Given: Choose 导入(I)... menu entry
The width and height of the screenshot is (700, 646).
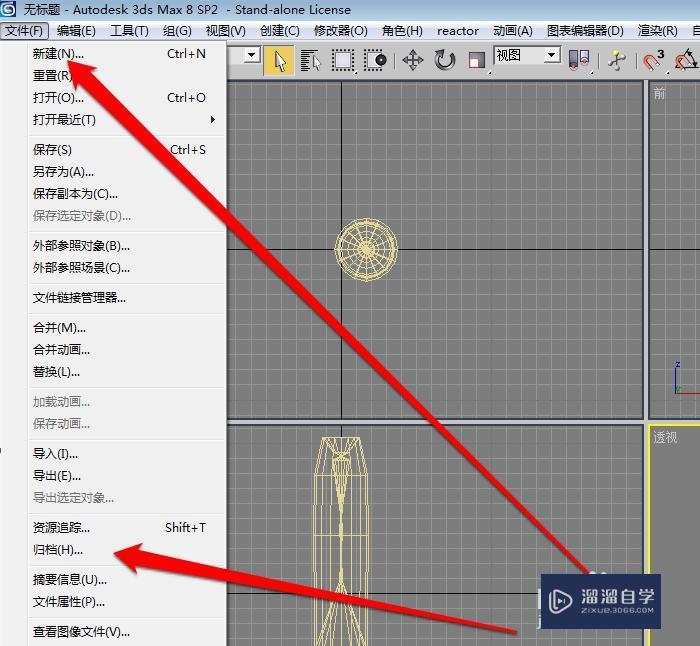Looking at the screenshot, I should [127, 454].
